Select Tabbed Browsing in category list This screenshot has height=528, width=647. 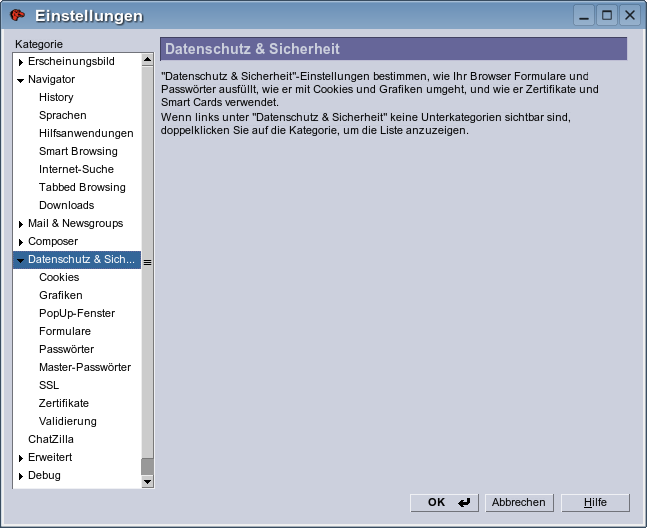(82, 187)
